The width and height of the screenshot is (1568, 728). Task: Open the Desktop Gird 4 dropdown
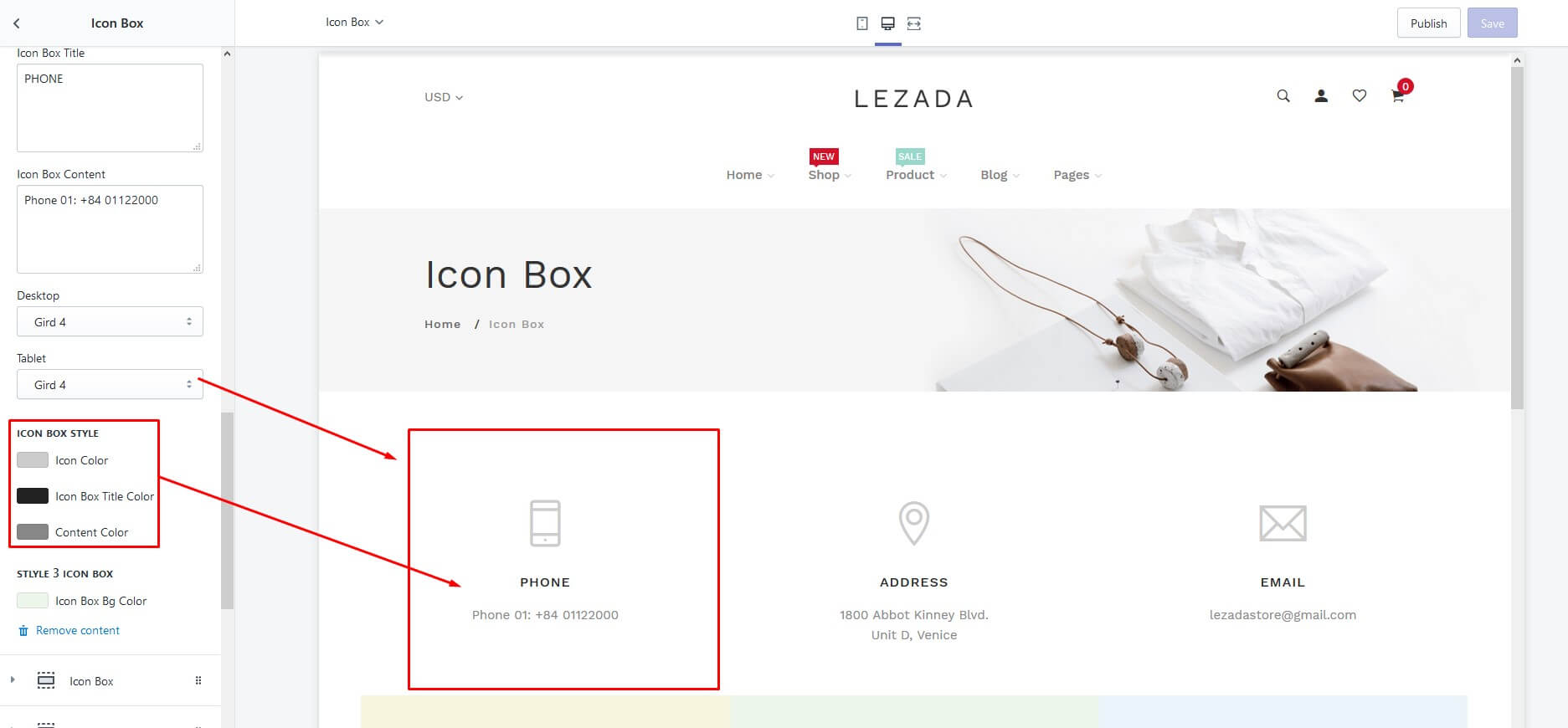coord(110,321)
